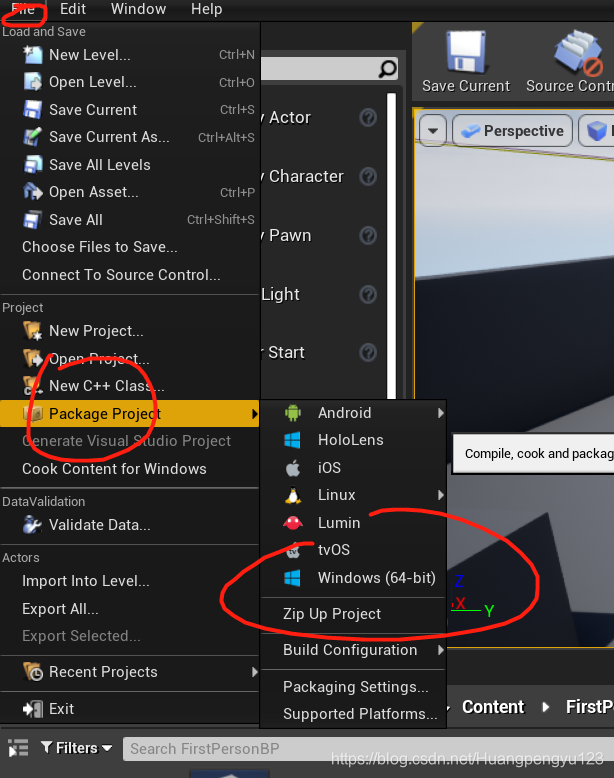Click the Place Actors list scrollbar
Image resolution: width=614 pixels, height=778 pixels.
pos(391,246)
